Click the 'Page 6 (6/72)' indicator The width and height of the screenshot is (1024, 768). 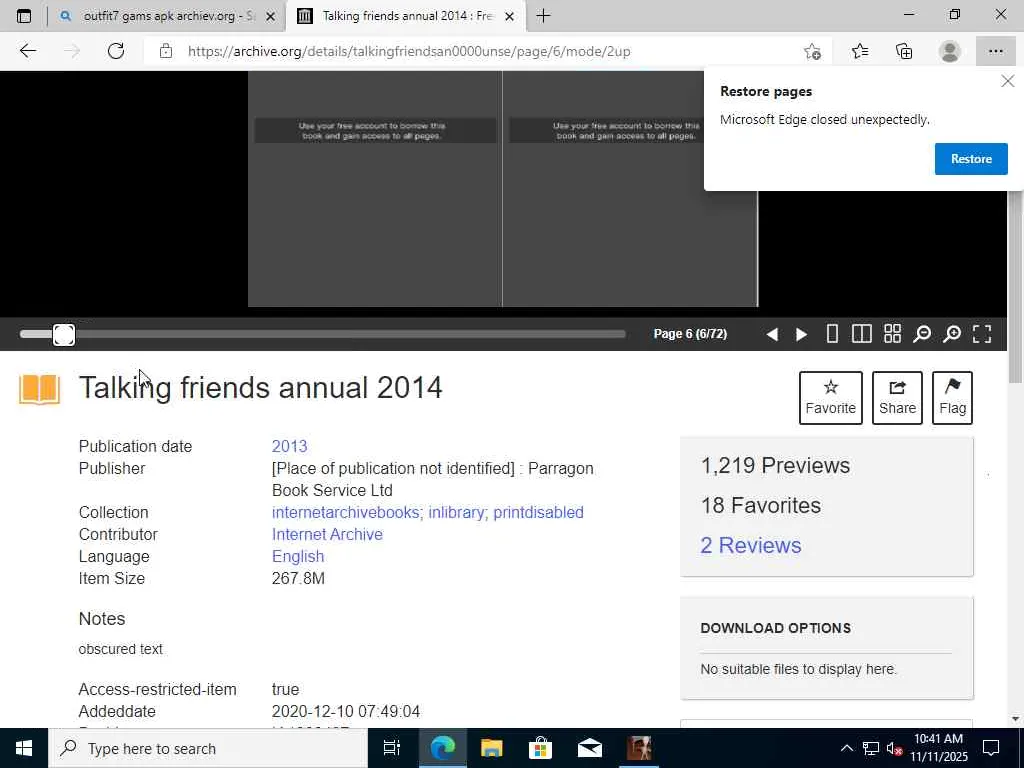coord(690,334)
